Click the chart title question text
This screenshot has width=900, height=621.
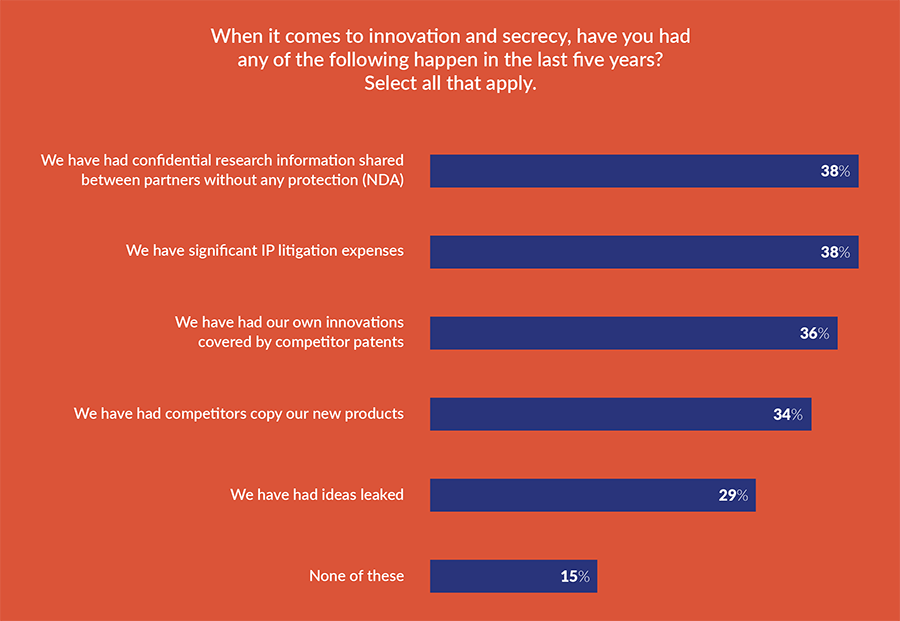click(450, 47)
